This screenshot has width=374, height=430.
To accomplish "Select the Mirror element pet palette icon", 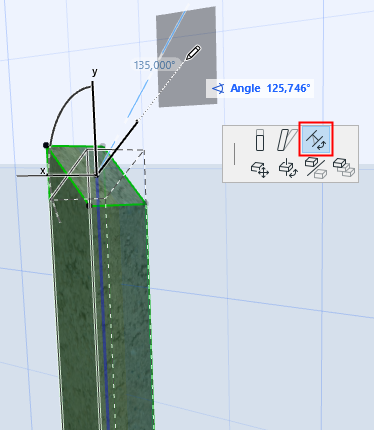I will (x=316, y=168).
